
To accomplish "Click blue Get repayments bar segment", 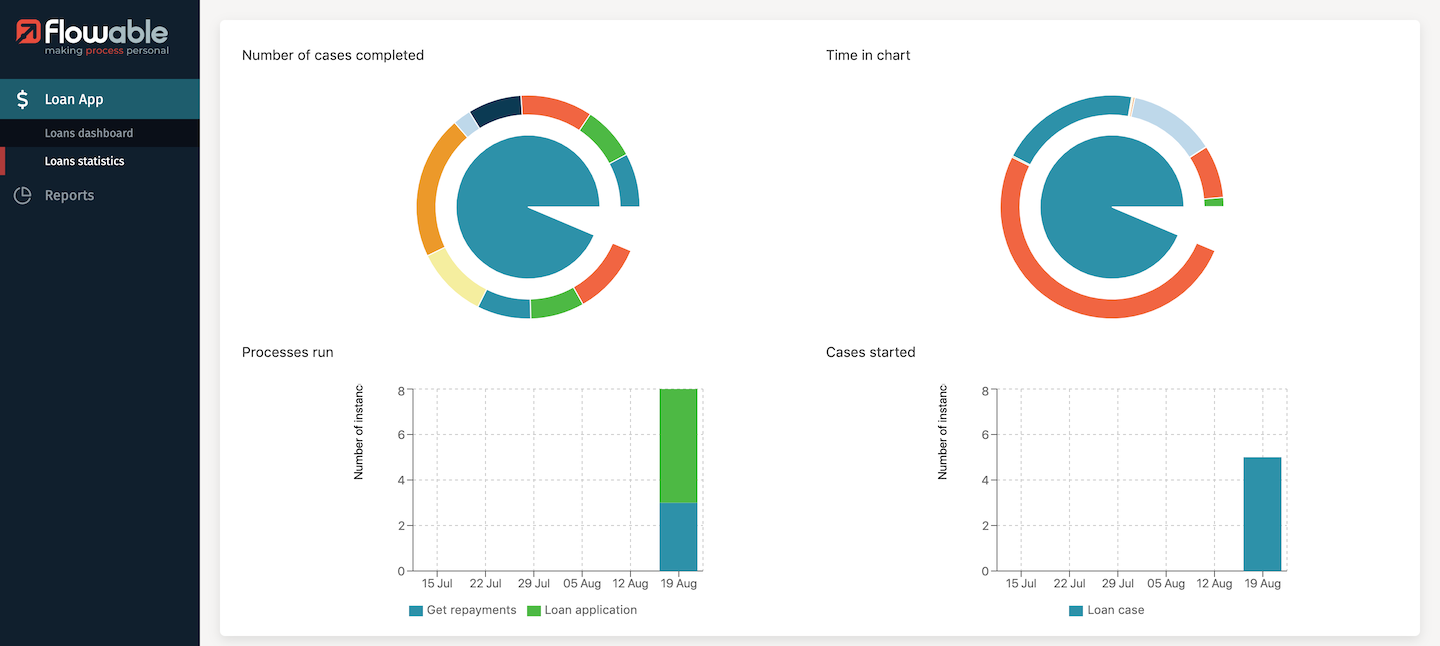I will click(x=678, y=536).
